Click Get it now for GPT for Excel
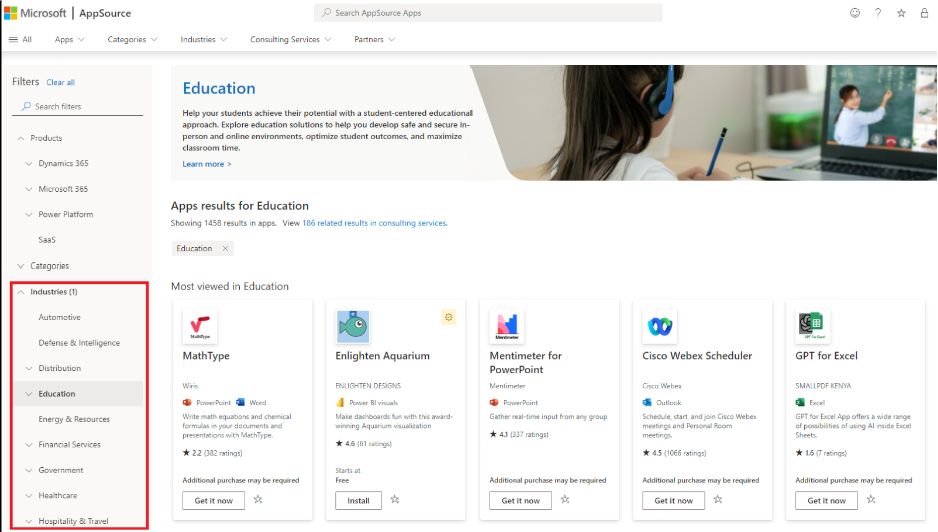The height and width of the screenshot is (532, 938). tap(827, 501)
